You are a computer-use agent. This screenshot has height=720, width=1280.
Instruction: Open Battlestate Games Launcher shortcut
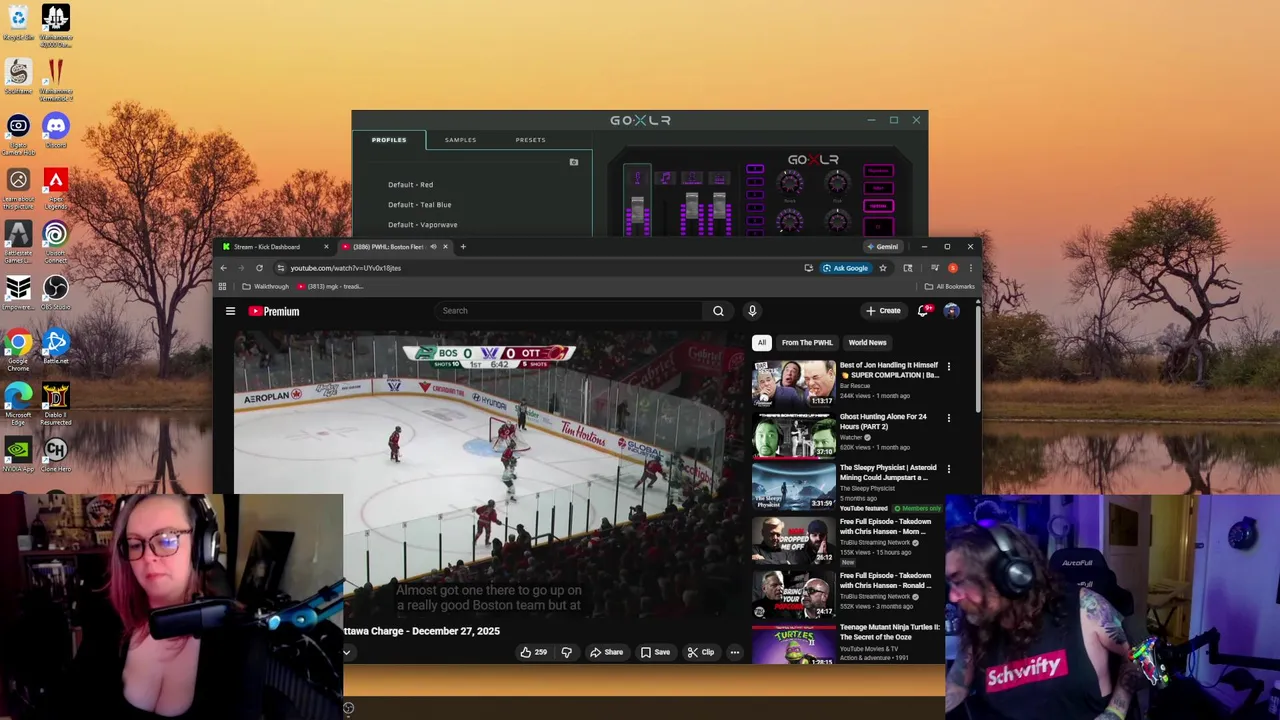pos(18,241)
